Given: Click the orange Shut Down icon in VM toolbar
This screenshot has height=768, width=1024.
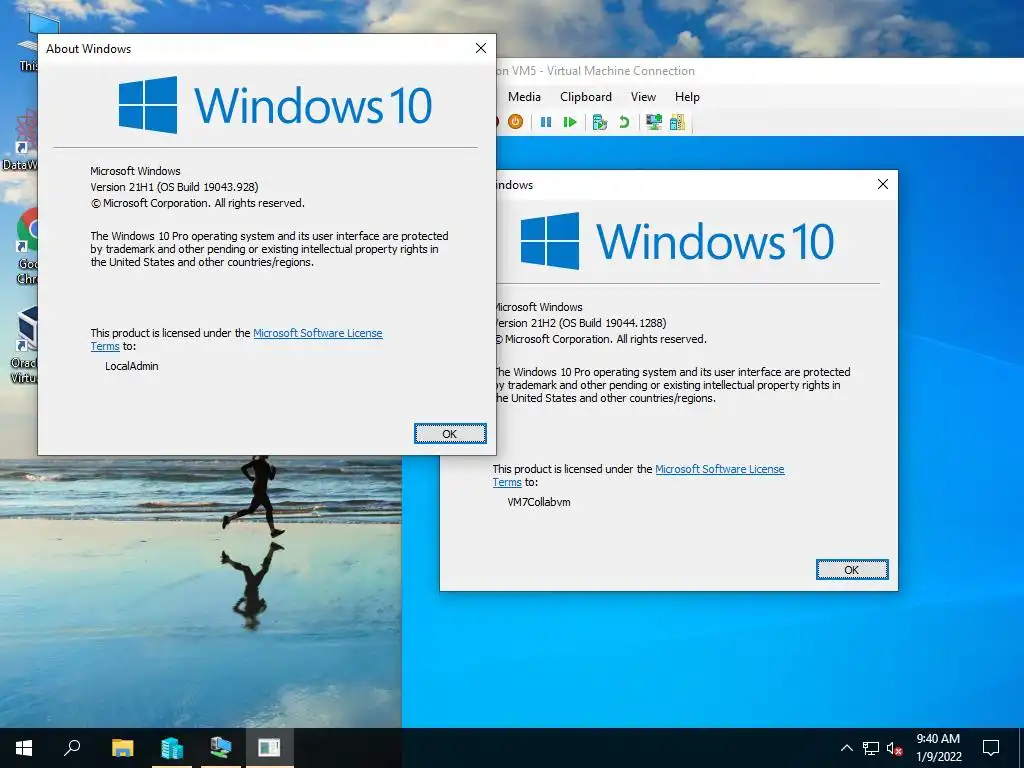Looking at the screenshot, I should (x=515, y=121).
